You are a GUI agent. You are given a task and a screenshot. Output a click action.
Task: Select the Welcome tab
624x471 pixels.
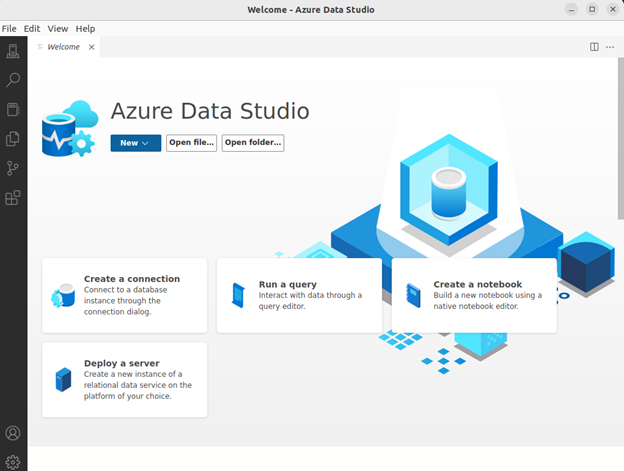64,47
